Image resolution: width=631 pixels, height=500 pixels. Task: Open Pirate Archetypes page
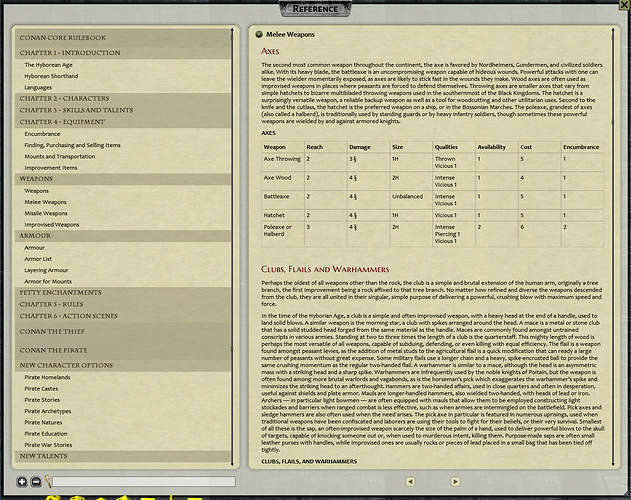[47, 411]
